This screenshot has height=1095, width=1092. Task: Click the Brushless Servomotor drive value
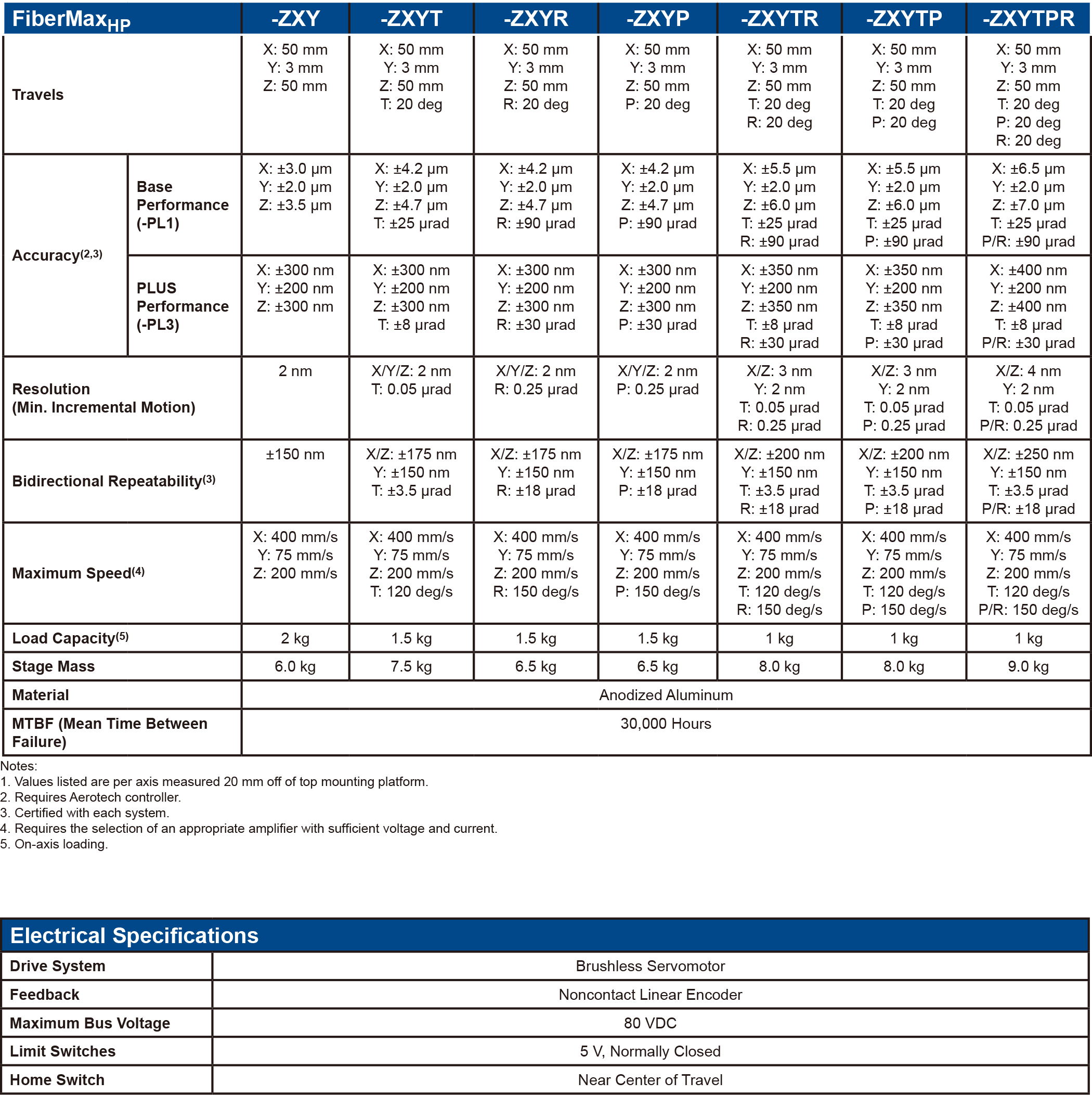click(x=650, y=967)
